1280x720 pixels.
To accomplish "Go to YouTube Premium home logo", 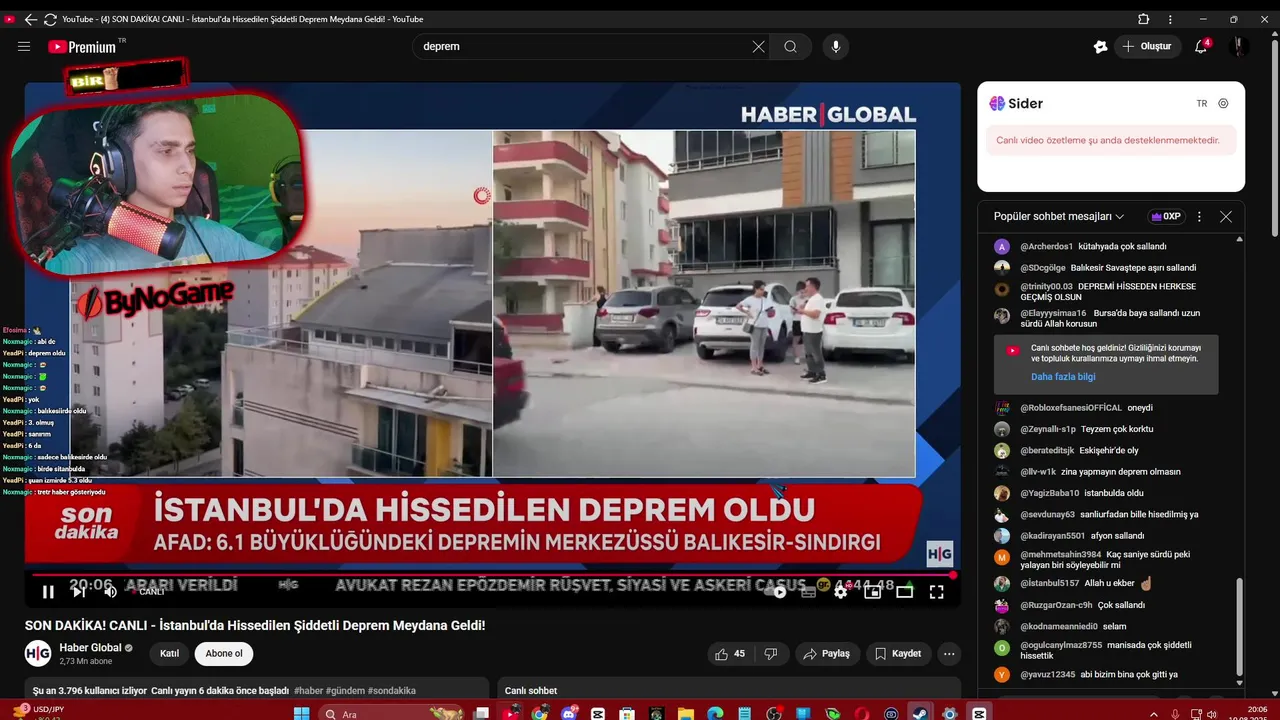I will point(82,46).
